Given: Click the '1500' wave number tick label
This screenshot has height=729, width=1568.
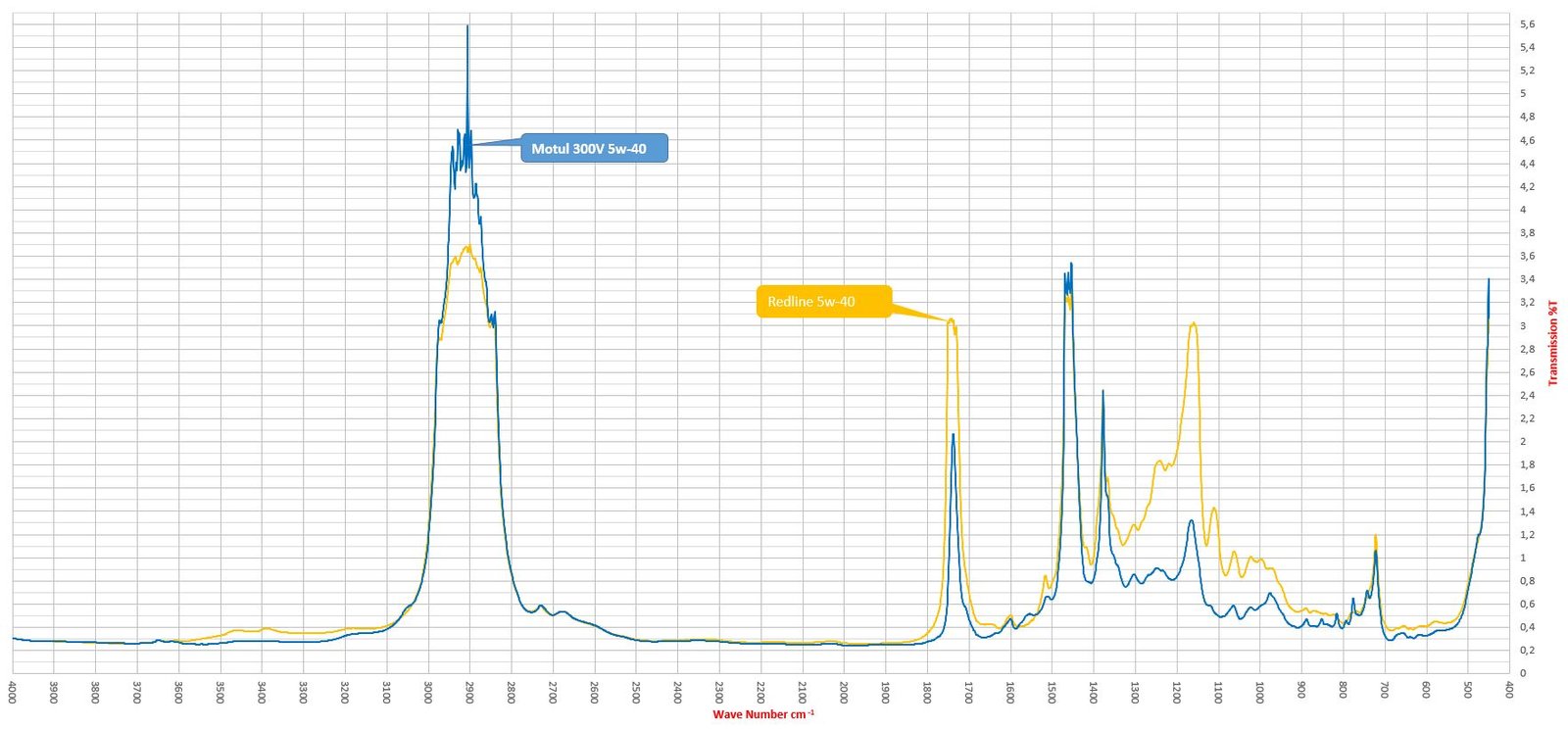Looking at the screenshot, I should click(x=1052, y=692).
